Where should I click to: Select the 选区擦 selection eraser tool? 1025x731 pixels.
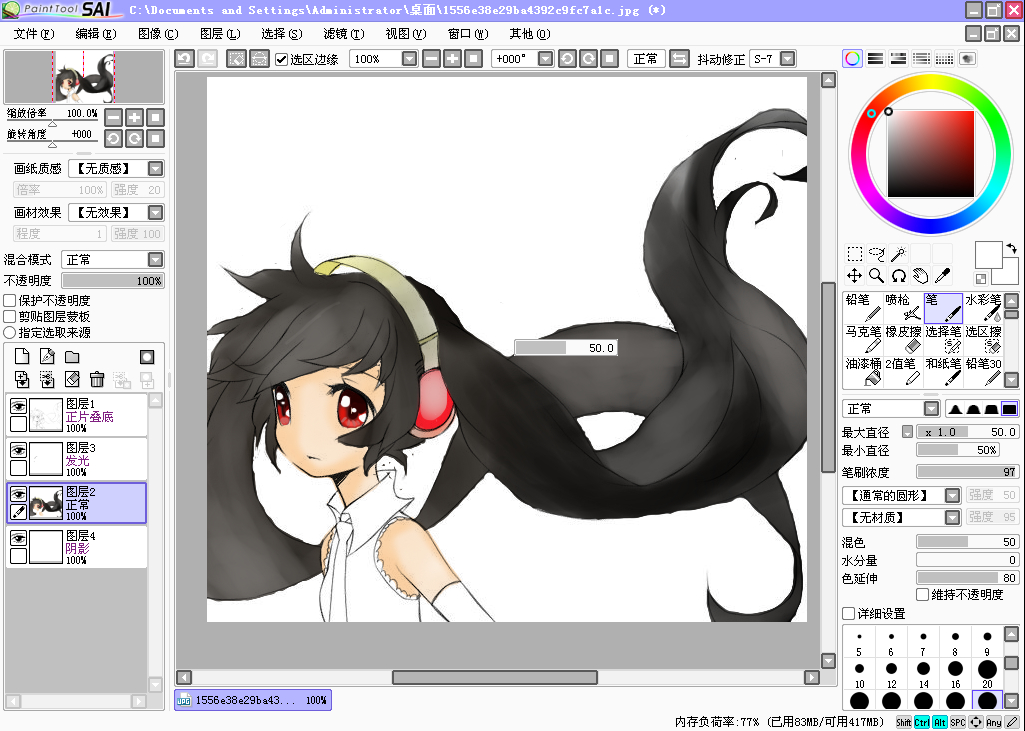pos(983,339)
